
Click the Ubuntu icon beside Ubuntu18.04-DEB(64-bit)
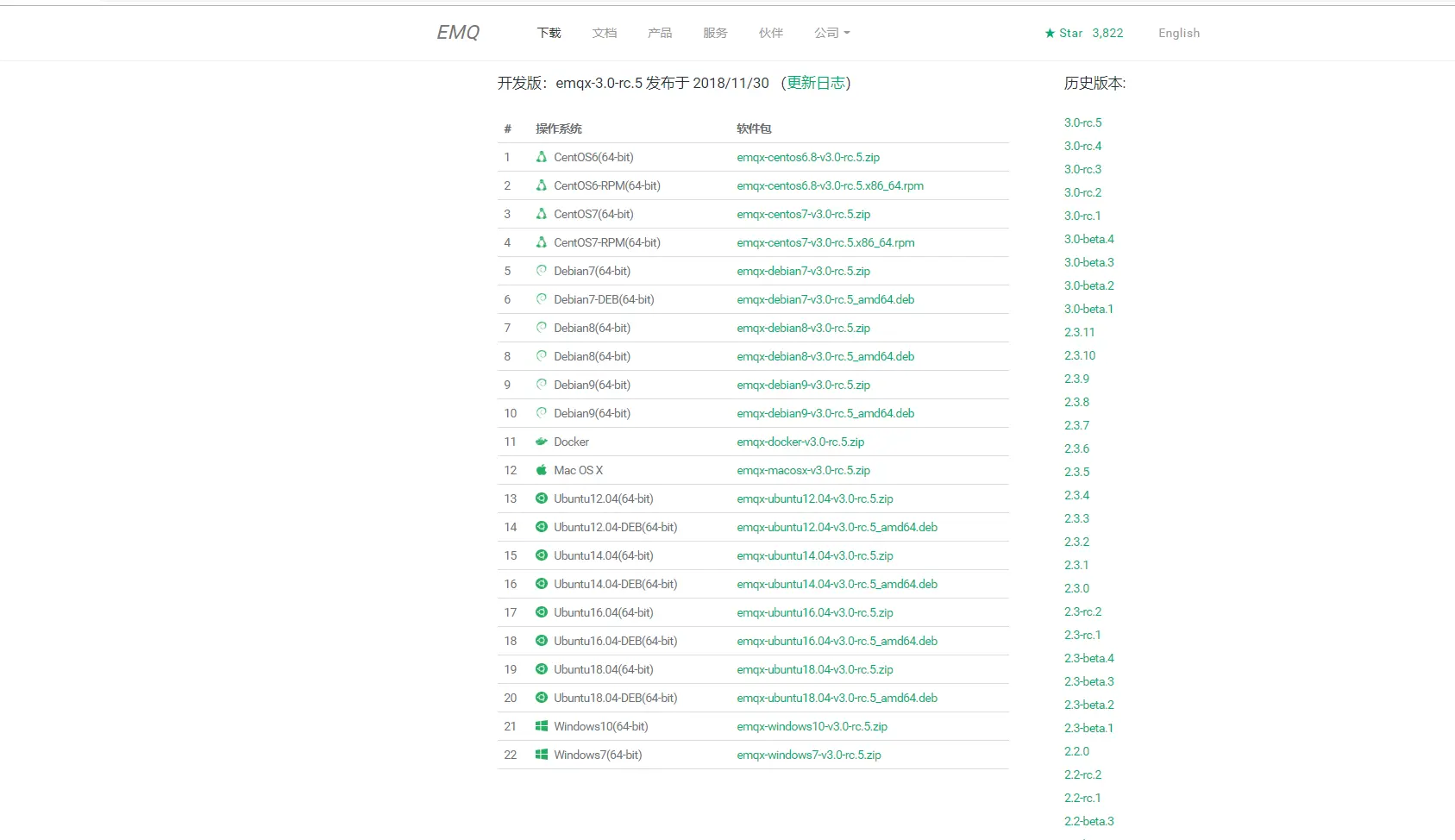(x=542, y=698)
